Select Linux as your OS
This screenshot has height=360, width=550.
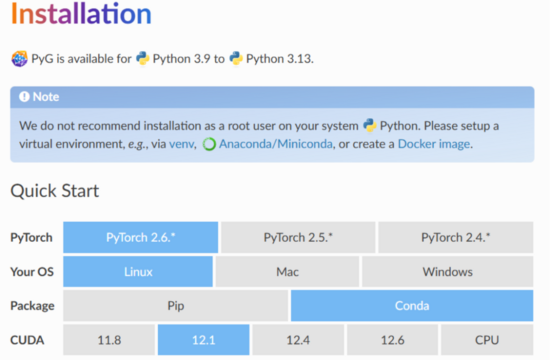coord(138,272)
